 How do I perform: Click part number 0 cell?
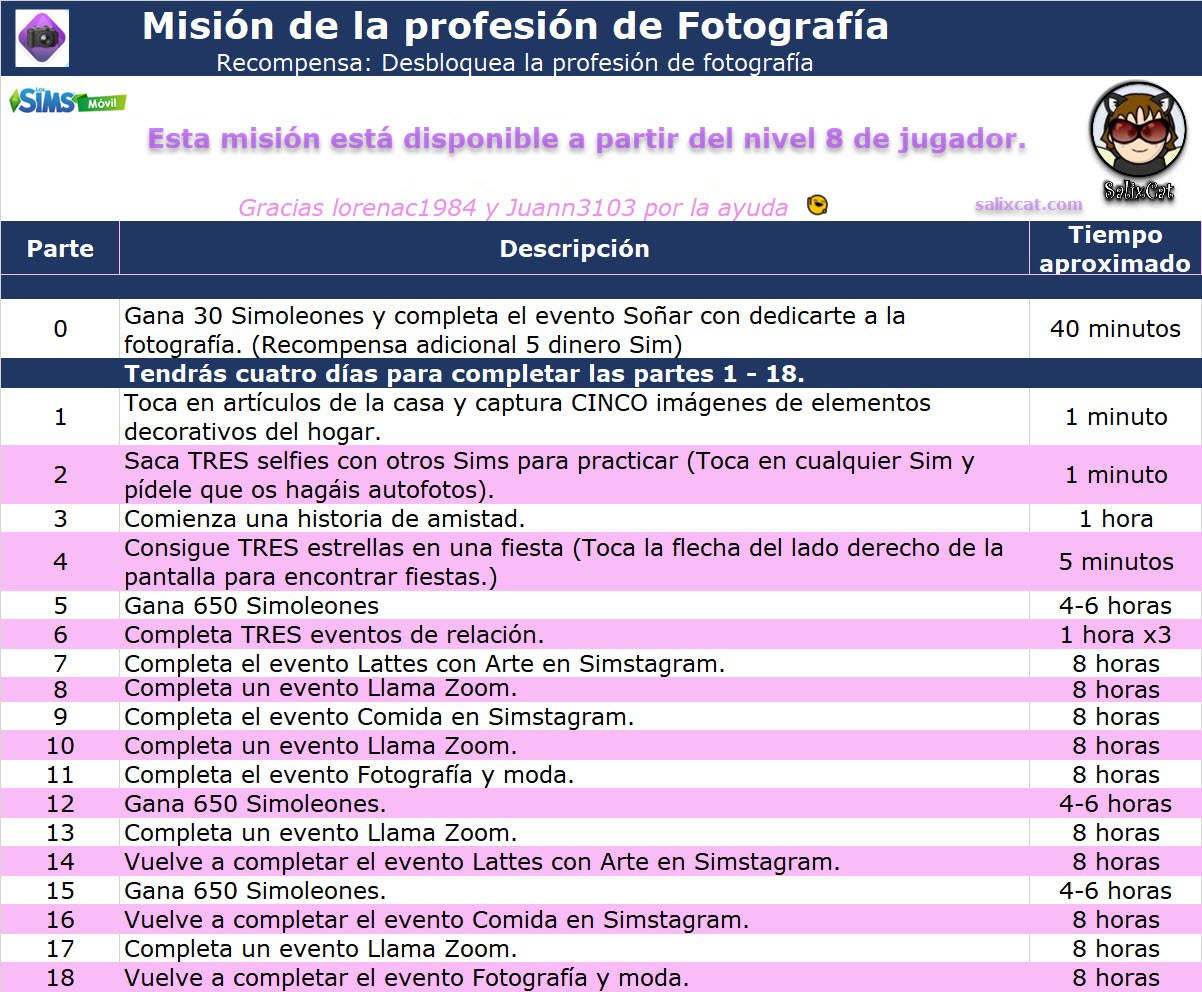tap(60, 329)
